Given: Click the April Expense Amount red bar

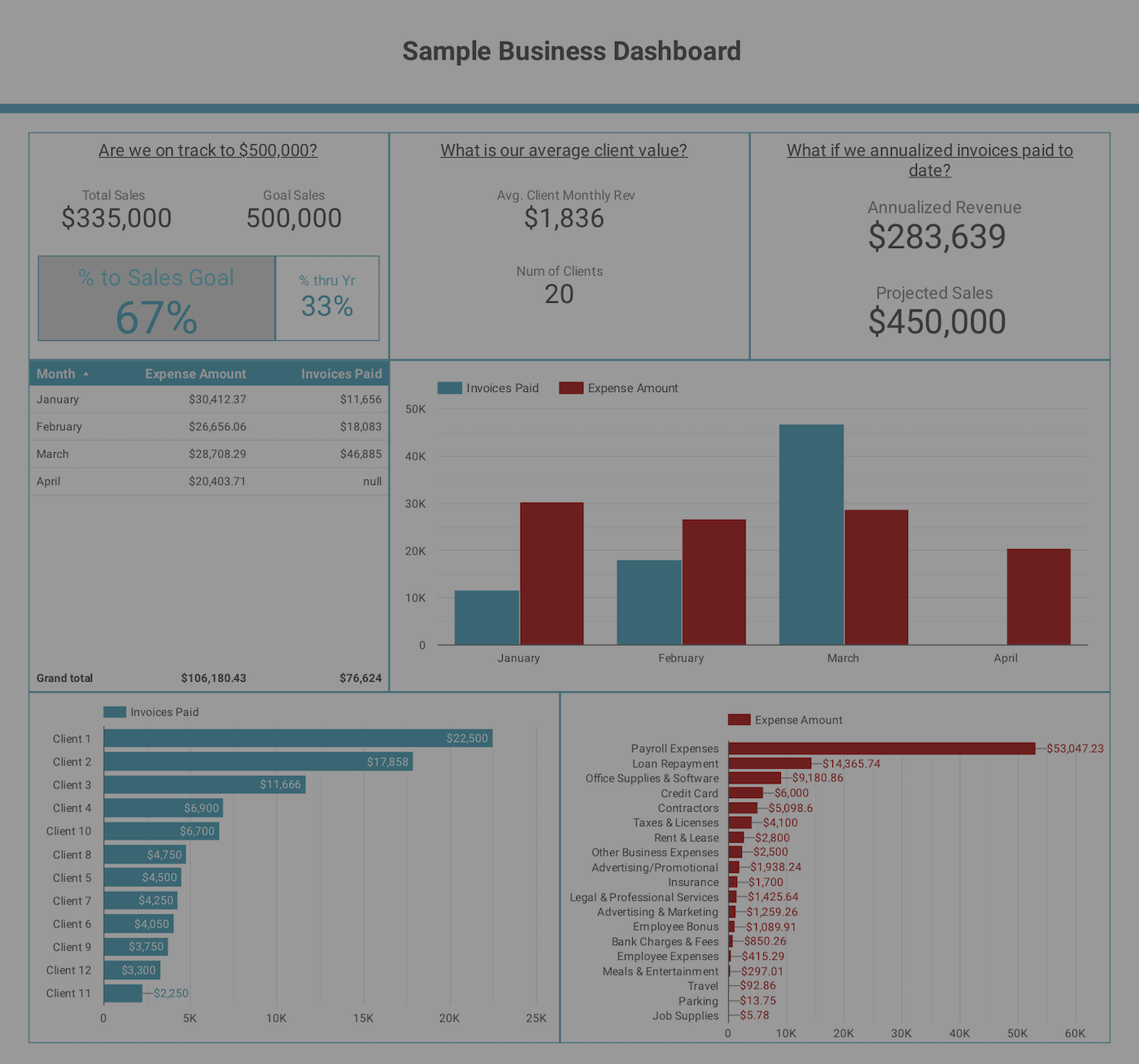Looking at the screenshot, I should 1038,597.
